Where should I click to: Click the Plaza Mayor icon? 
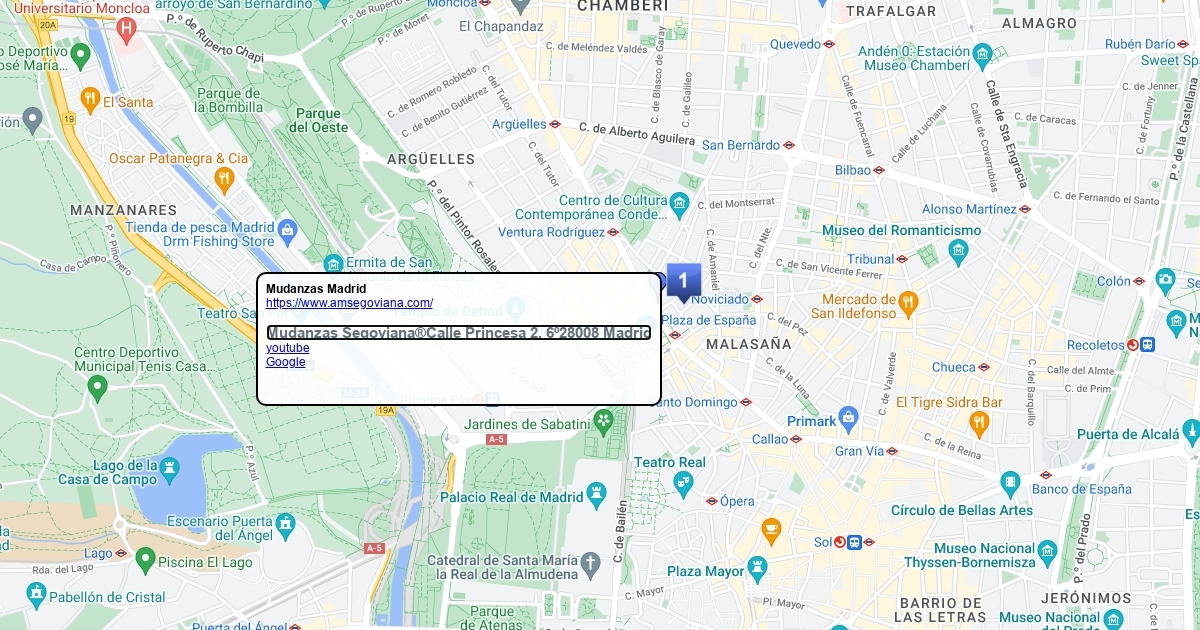(757, 567)
